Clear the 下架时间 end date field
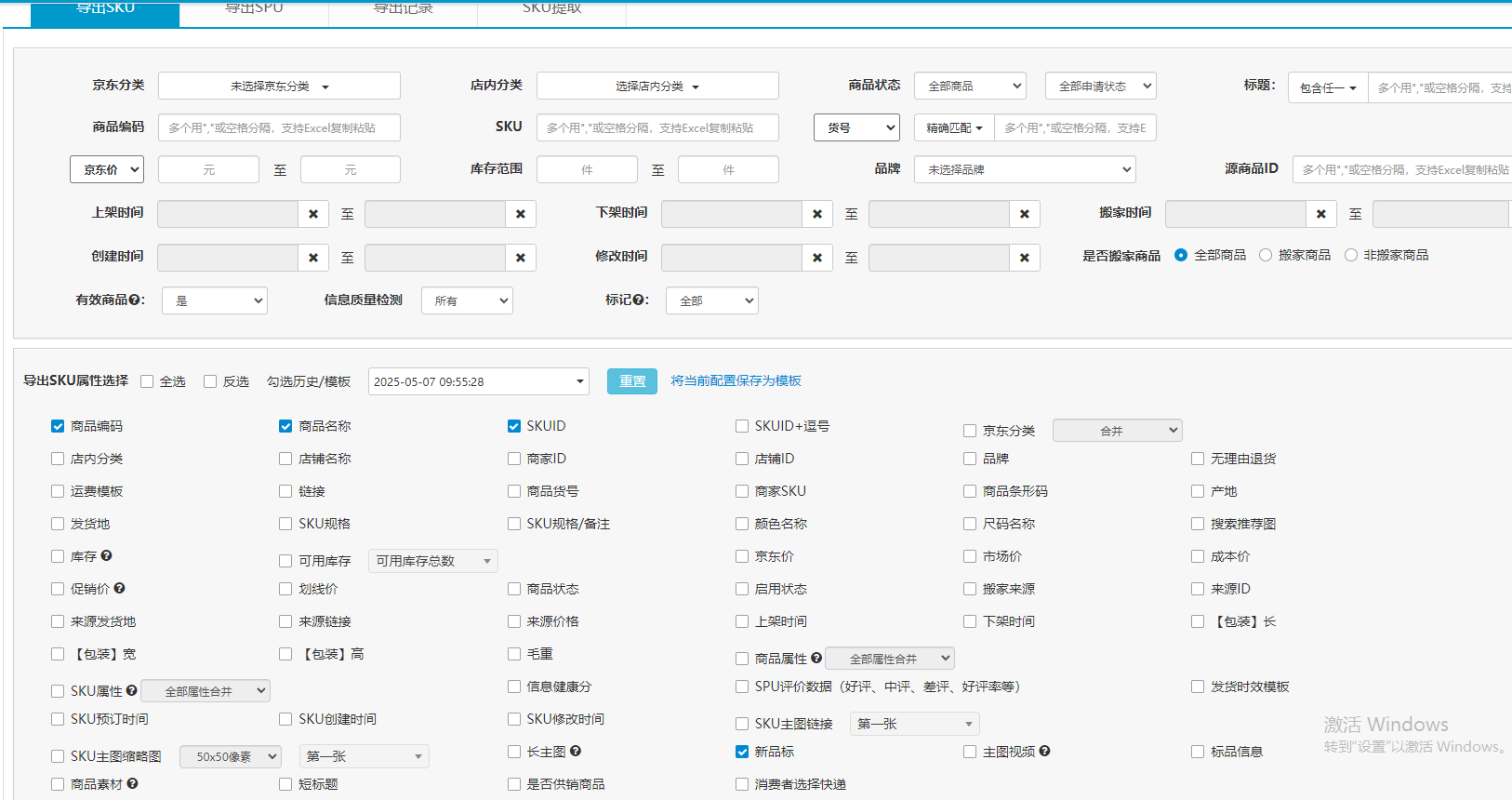 pyautogui.click(x=1025, y=214)
